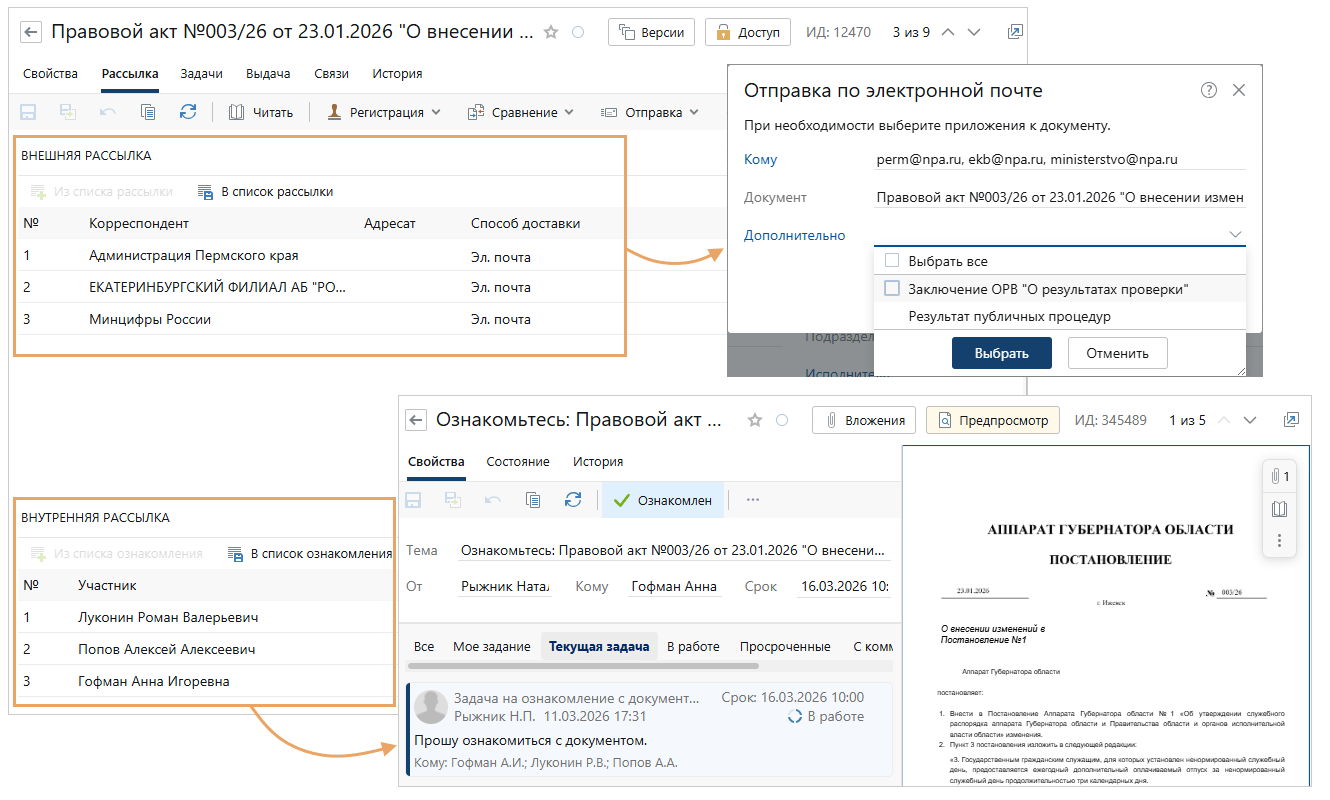Image resolution: width=1330 pixels, height=800 pixels.
Task: Open the three-dot menu in task toolbar
Action: 753,500
